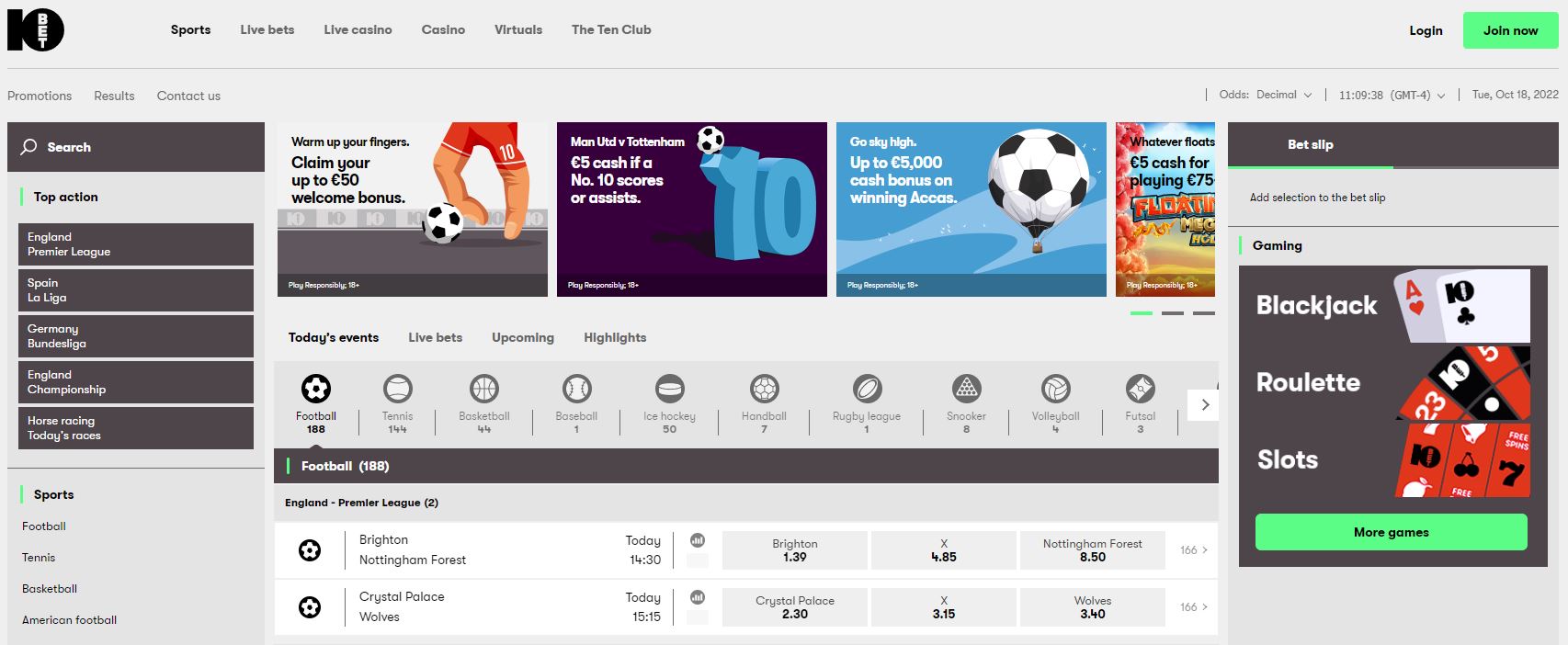Click the search magnifier icon
Viewport: 1568px width, 645px height.
pos(29,147)
